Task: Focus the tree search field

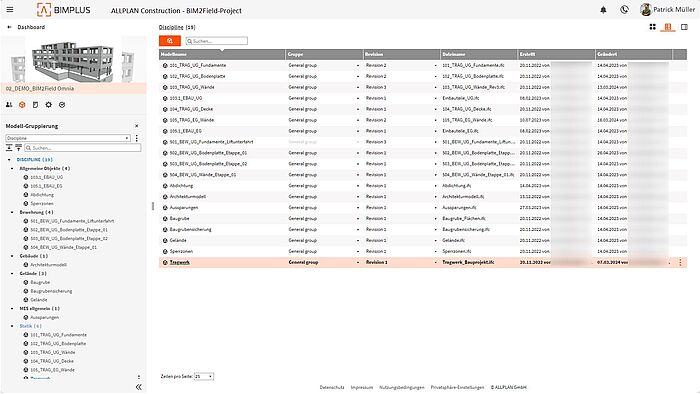Action: (x=83, y=148)
